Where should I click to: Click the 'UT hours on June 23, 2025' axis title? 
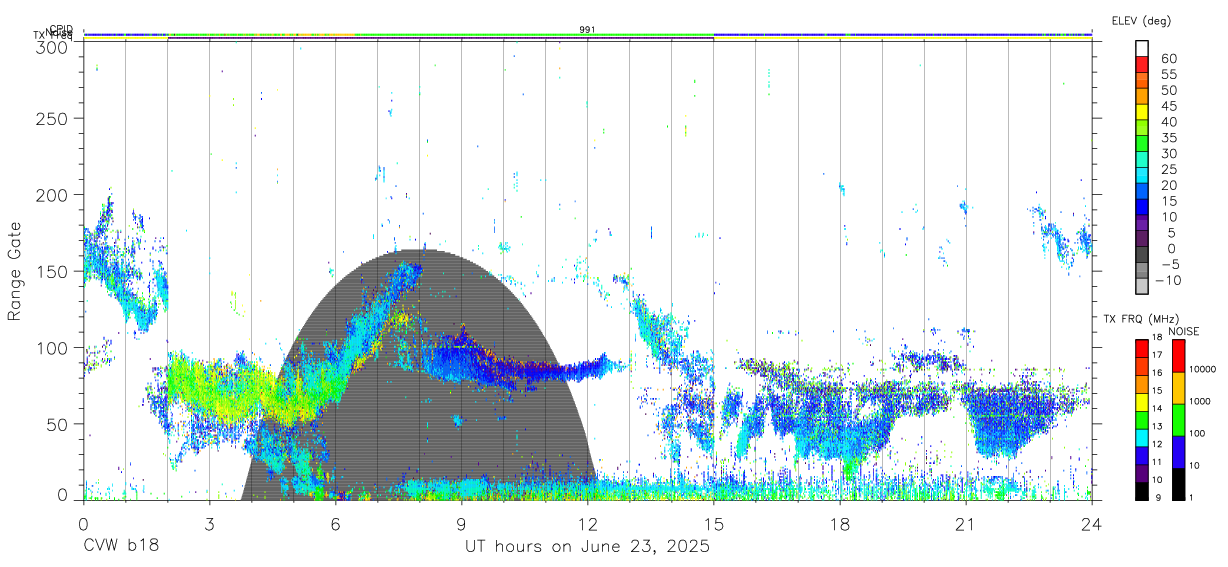click(x=587, y=547)
